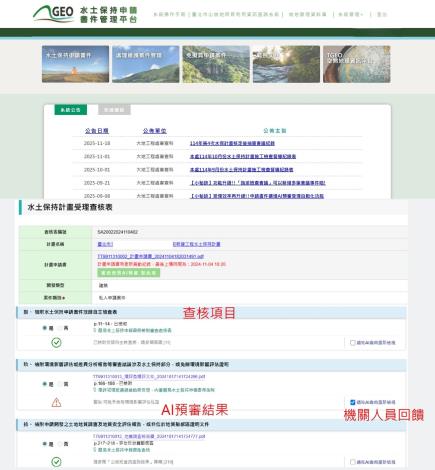Open the announcement dated 2025-11-10
Screen dimensions: 435x470
232,143
